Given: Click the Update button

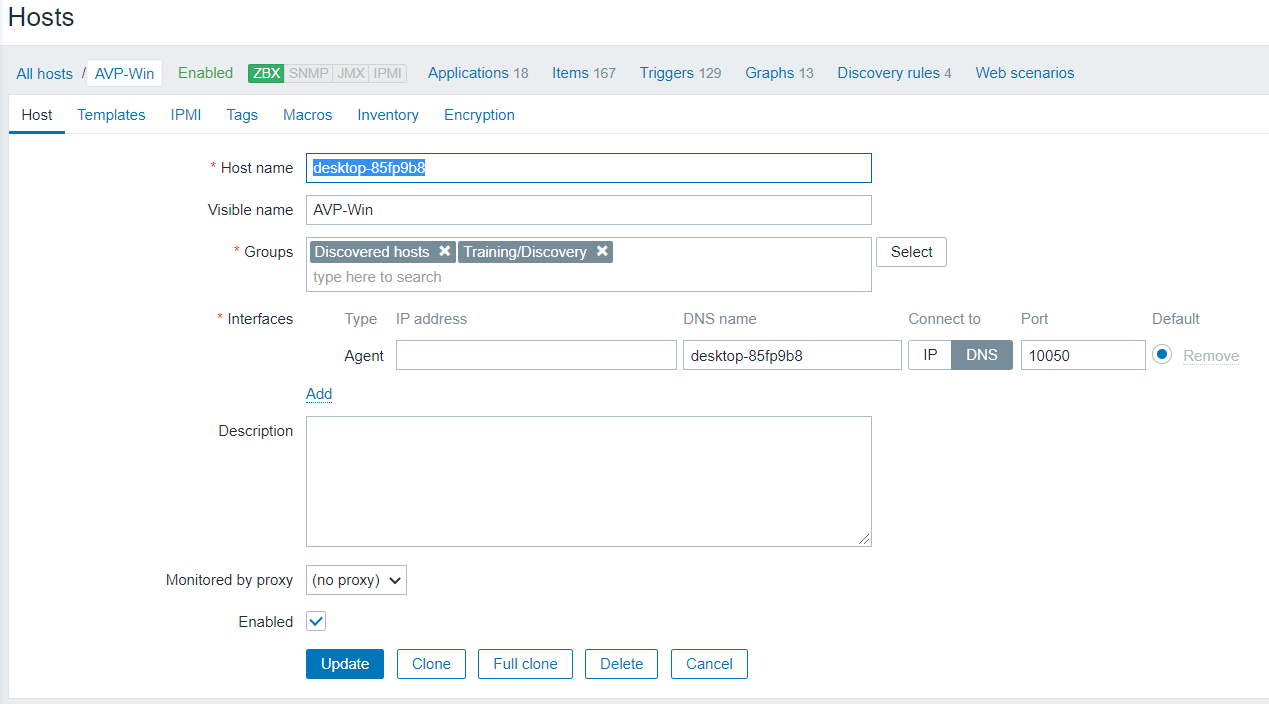Looking at the screenshot, I should [x=345, y=664].
